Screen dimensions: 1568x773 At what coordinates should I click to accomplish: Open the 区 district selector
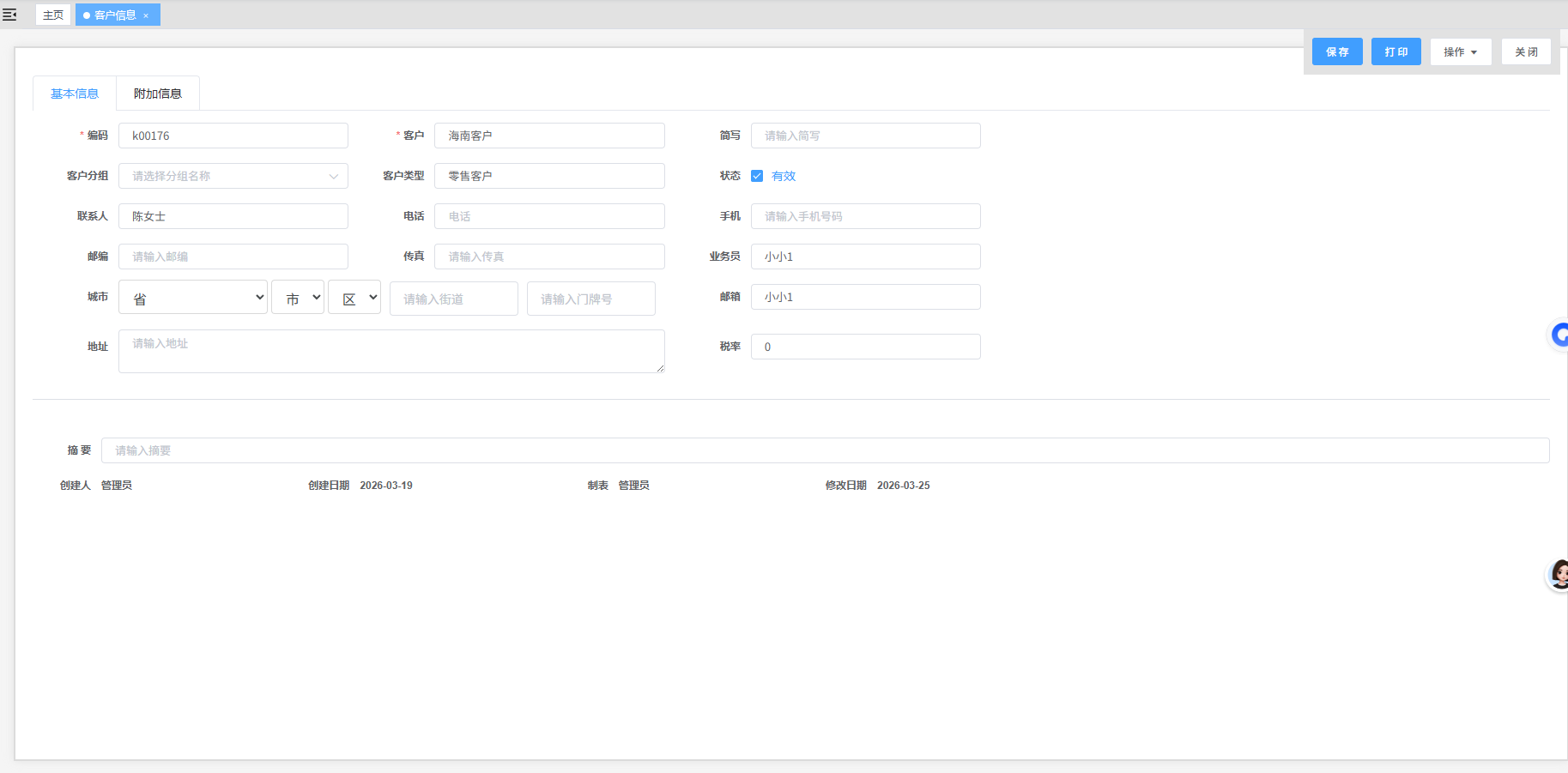pyautogui.click(x=354, y=298)
